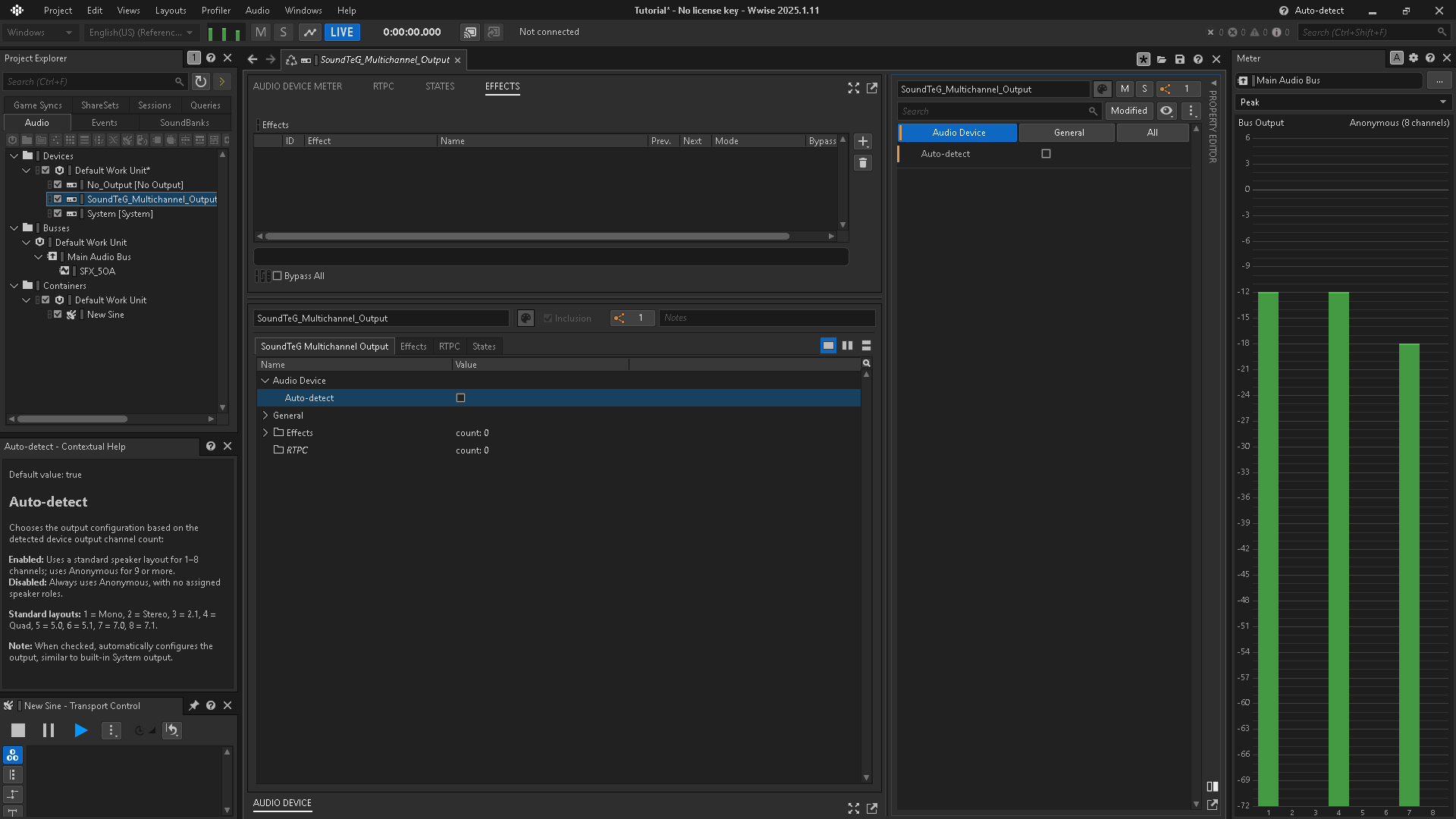The image size is (1456, 819).
Task: Uncheck inclusion for New Sine
Action: tap(58, 315)
